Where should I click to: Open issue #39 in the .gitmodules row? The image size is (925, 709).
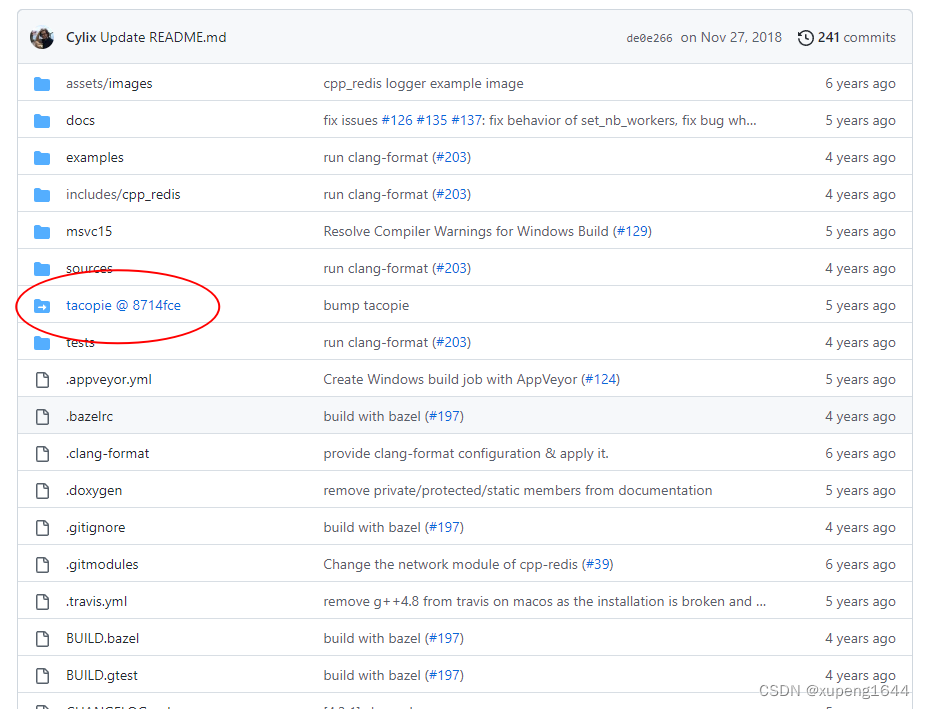[597, 564]
